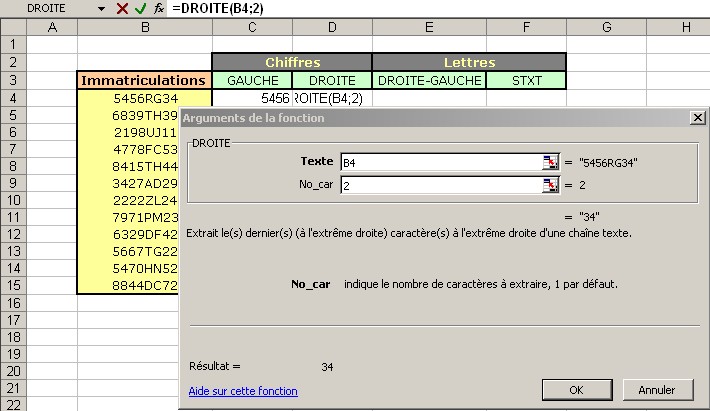The height and width of the screenshot is (411, 710).
Task: Click the collapse dialog icon in Texte field
Action: pos(550,161)
